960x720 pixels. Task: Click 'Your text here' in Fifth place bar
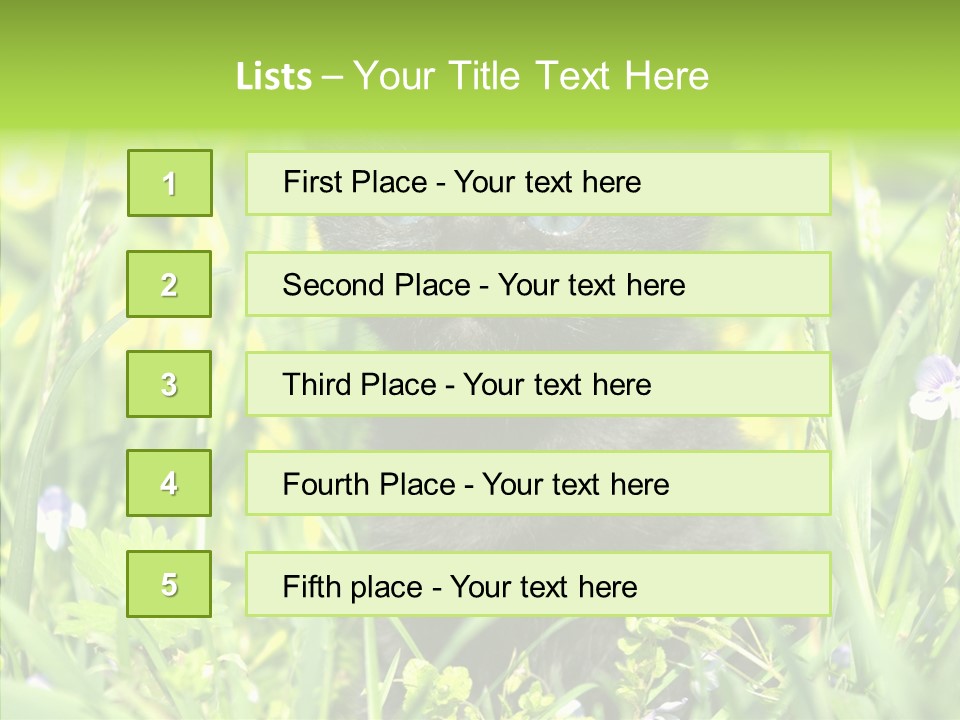point(544,586)
